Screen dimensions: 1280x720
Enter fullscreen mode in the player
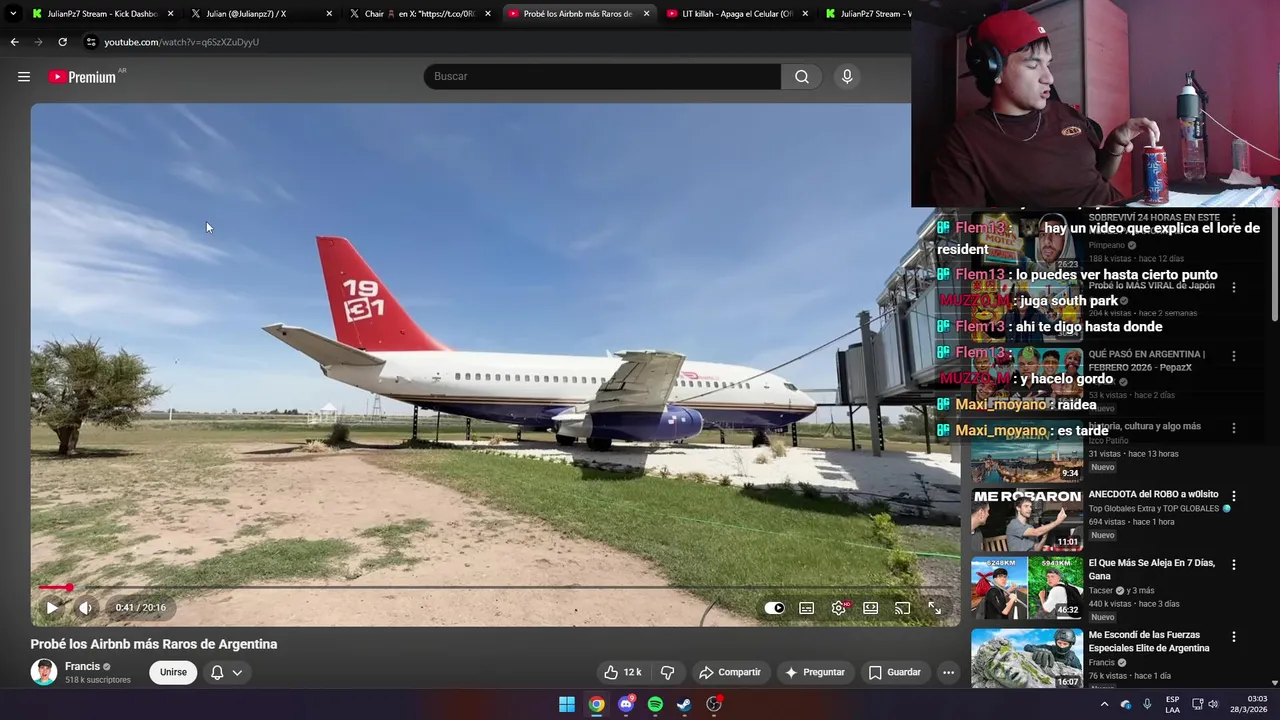(935, 608)
